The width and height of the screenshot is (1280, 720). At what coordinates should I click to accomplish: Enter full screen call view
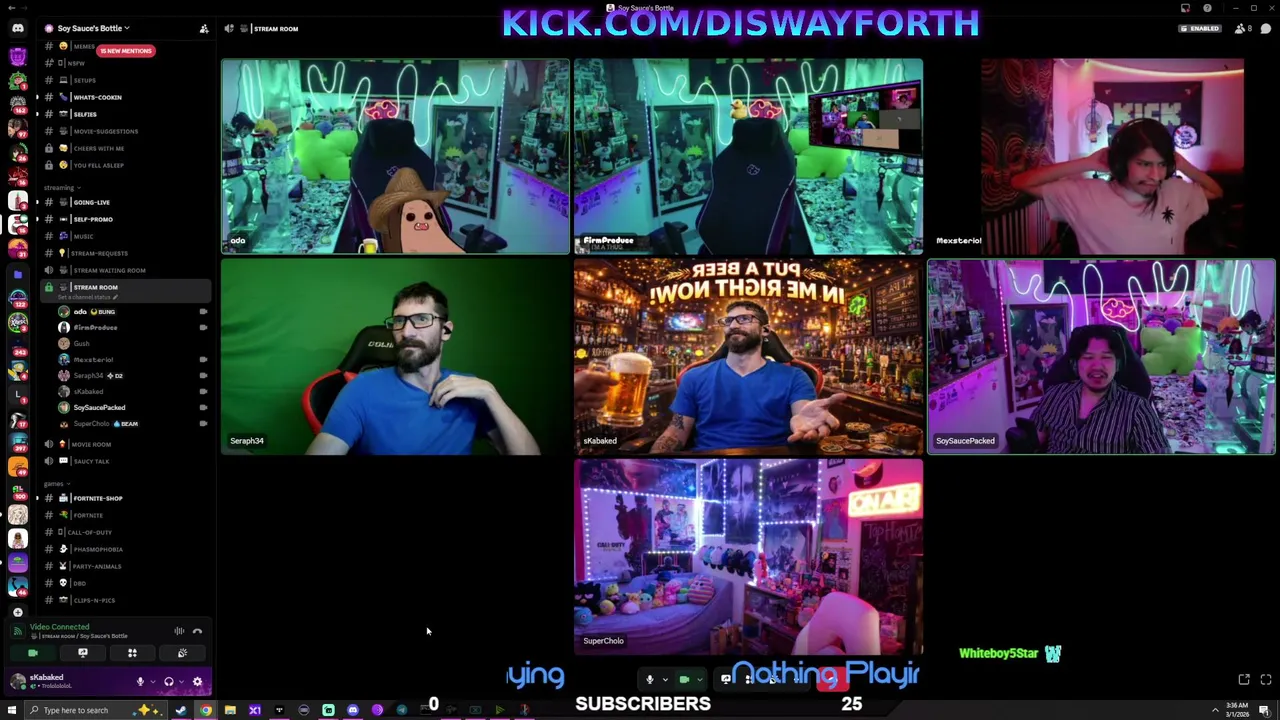pos(1266,680)
